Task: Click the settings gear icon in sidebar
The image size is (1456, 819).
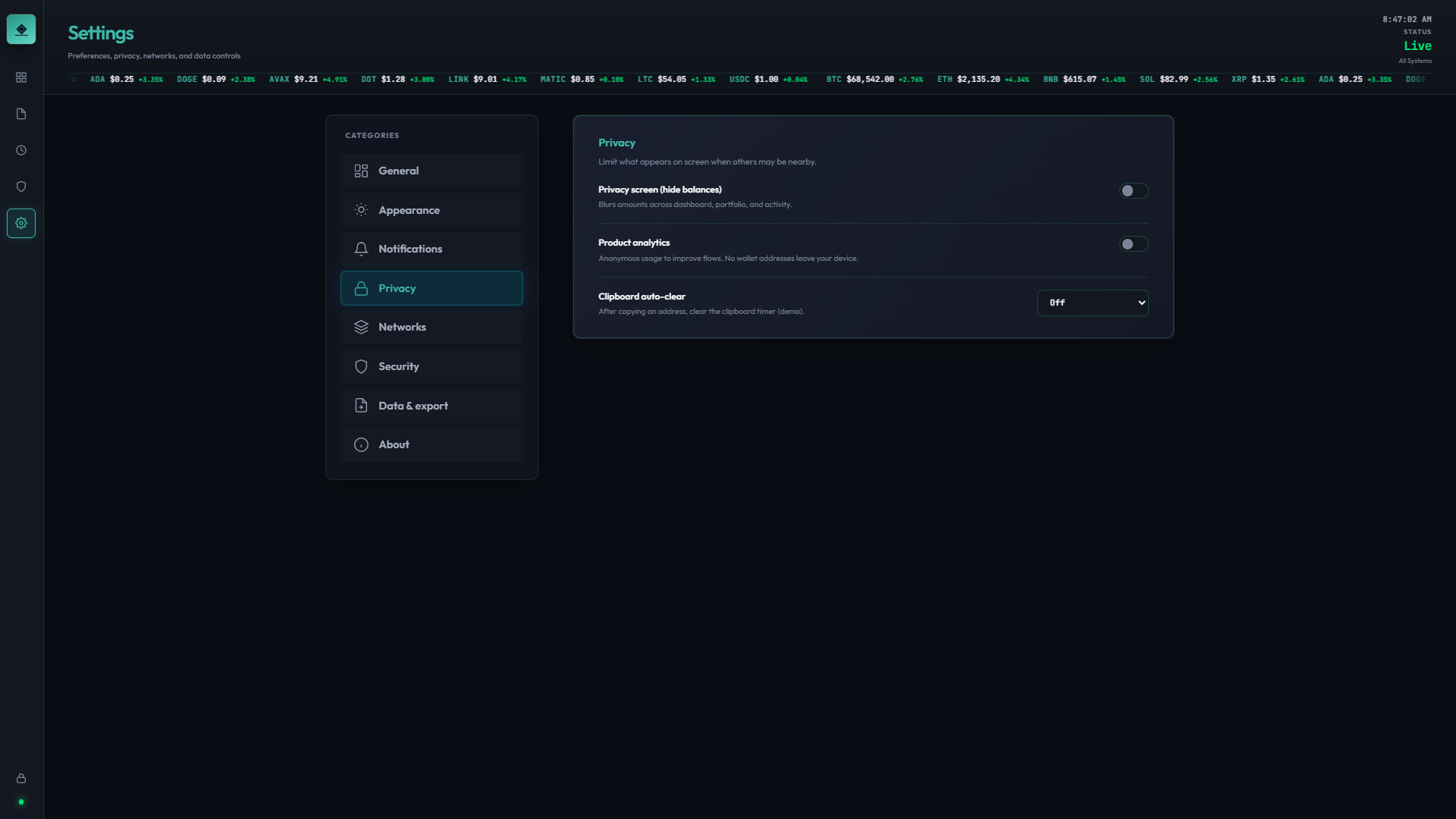Action: [x=21, y=223]
